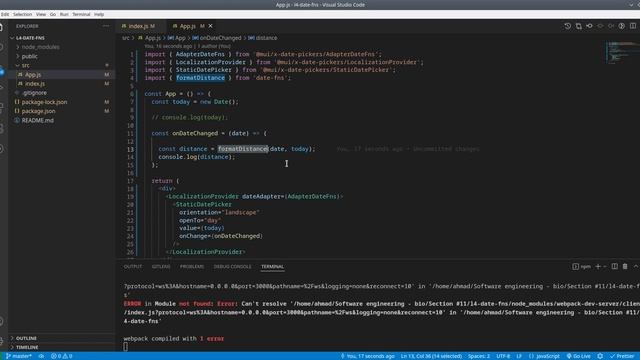Open the Selection menu

click(22, 14)
